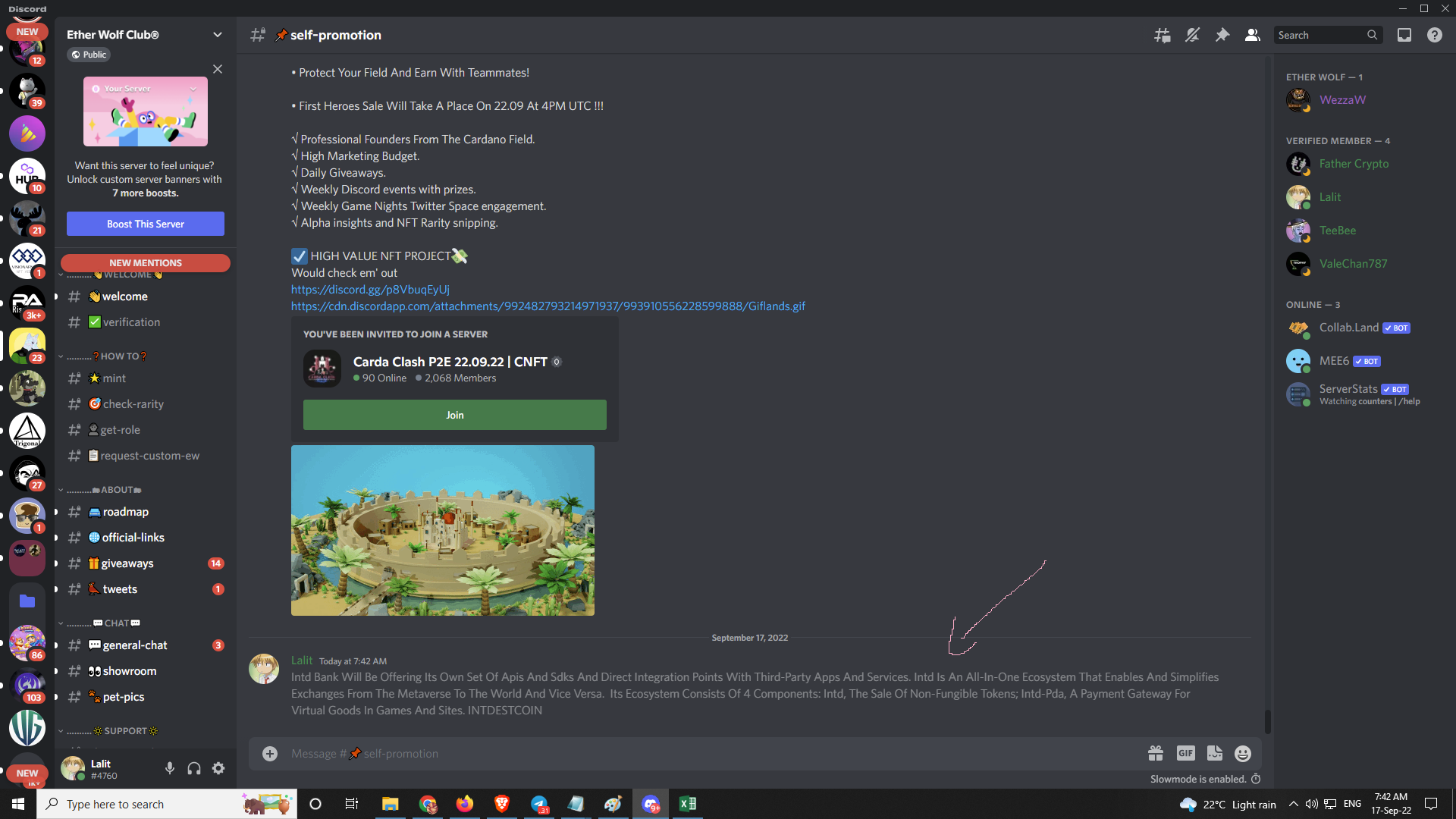Open the Inbox icon
1456x819 pixels.
click(1404, 35)
